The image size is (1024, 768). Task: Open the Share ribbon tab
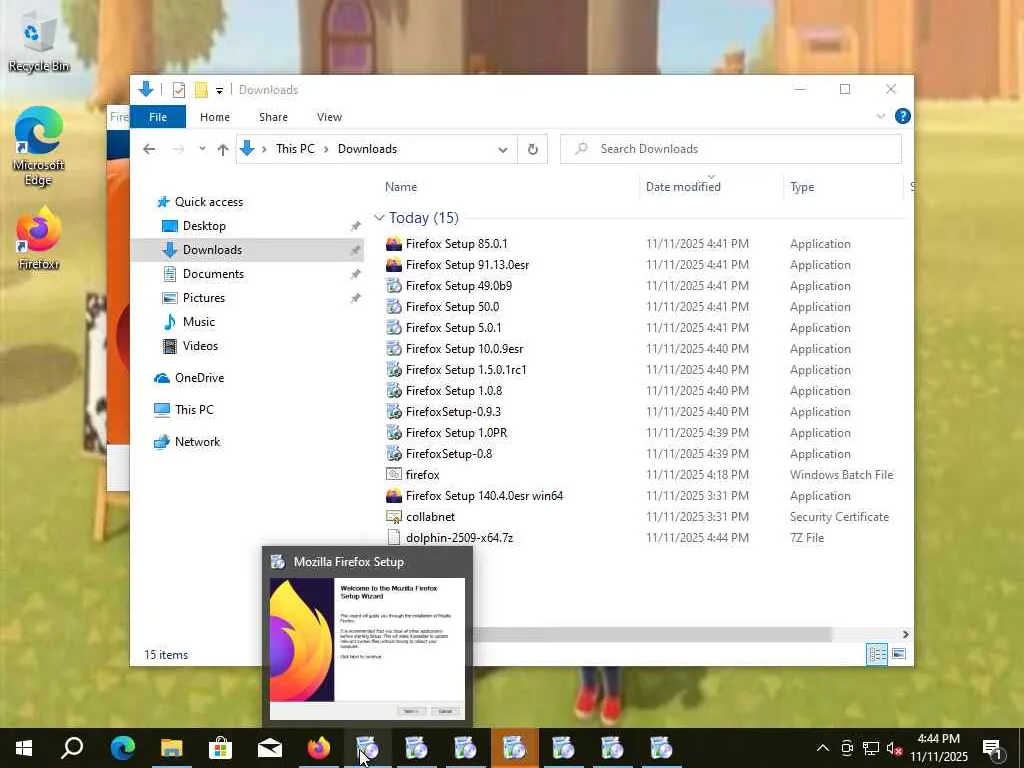pos(273,117)
